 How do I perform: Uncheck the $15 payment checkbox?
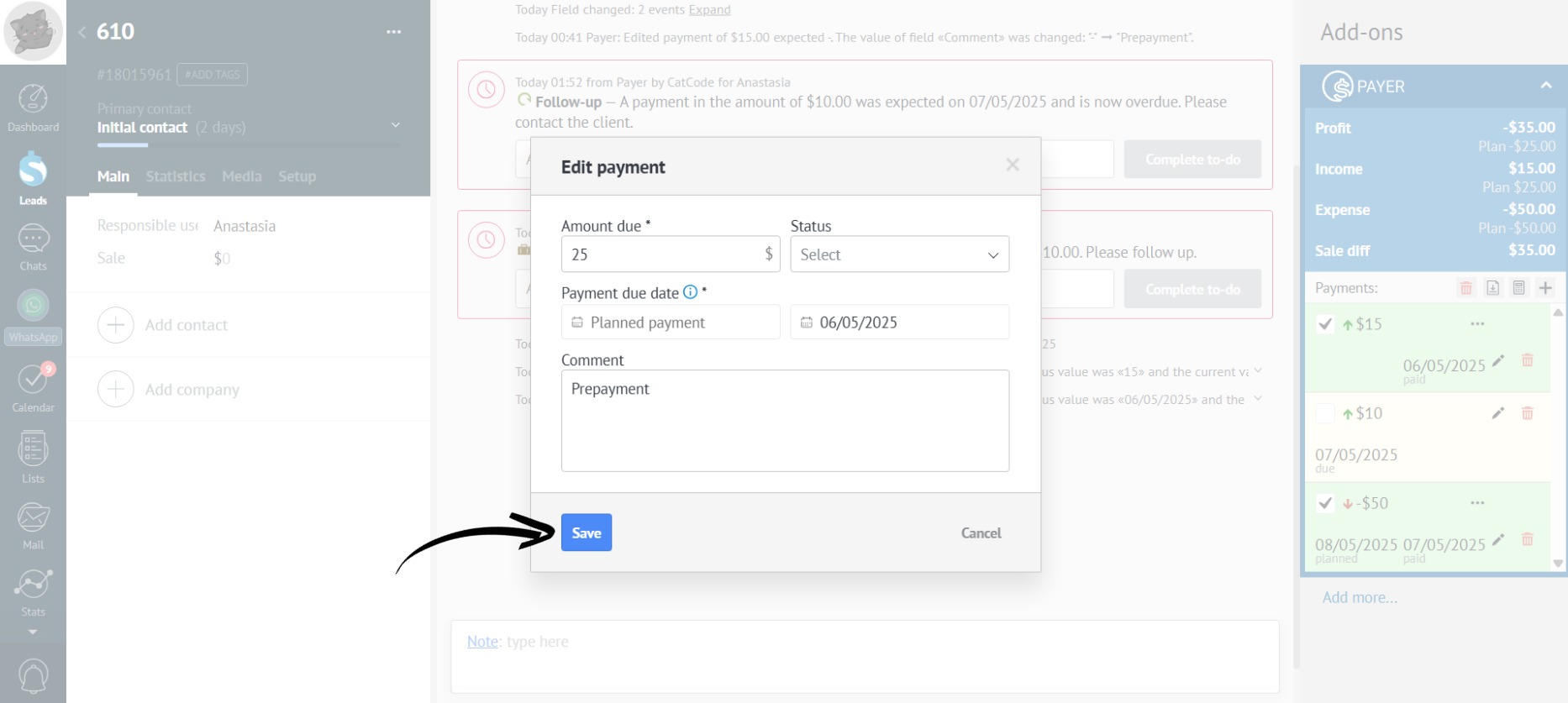tap(1325, 324)
